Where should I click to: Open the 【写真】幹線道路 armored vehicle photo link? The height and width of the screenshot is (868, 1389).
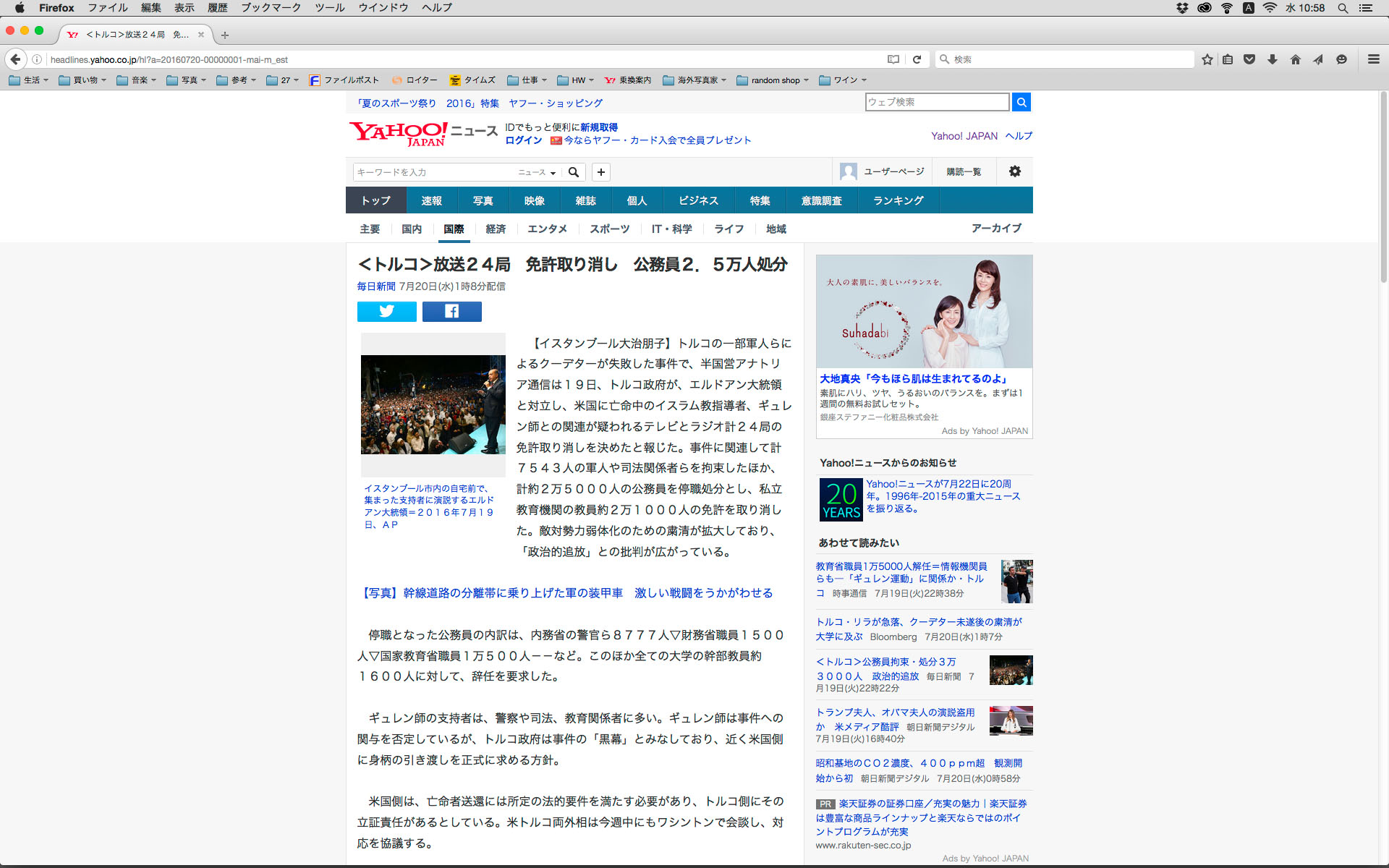tap(565, 592)
